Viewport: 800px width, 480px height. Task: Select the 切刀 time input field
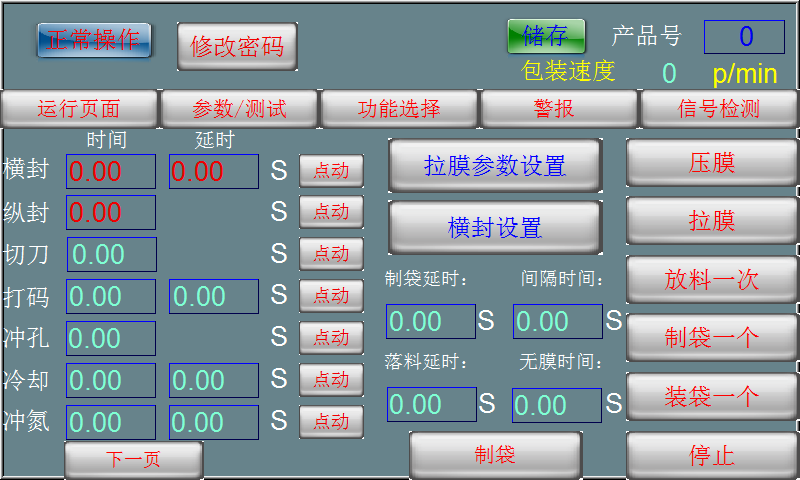(112, 254)
